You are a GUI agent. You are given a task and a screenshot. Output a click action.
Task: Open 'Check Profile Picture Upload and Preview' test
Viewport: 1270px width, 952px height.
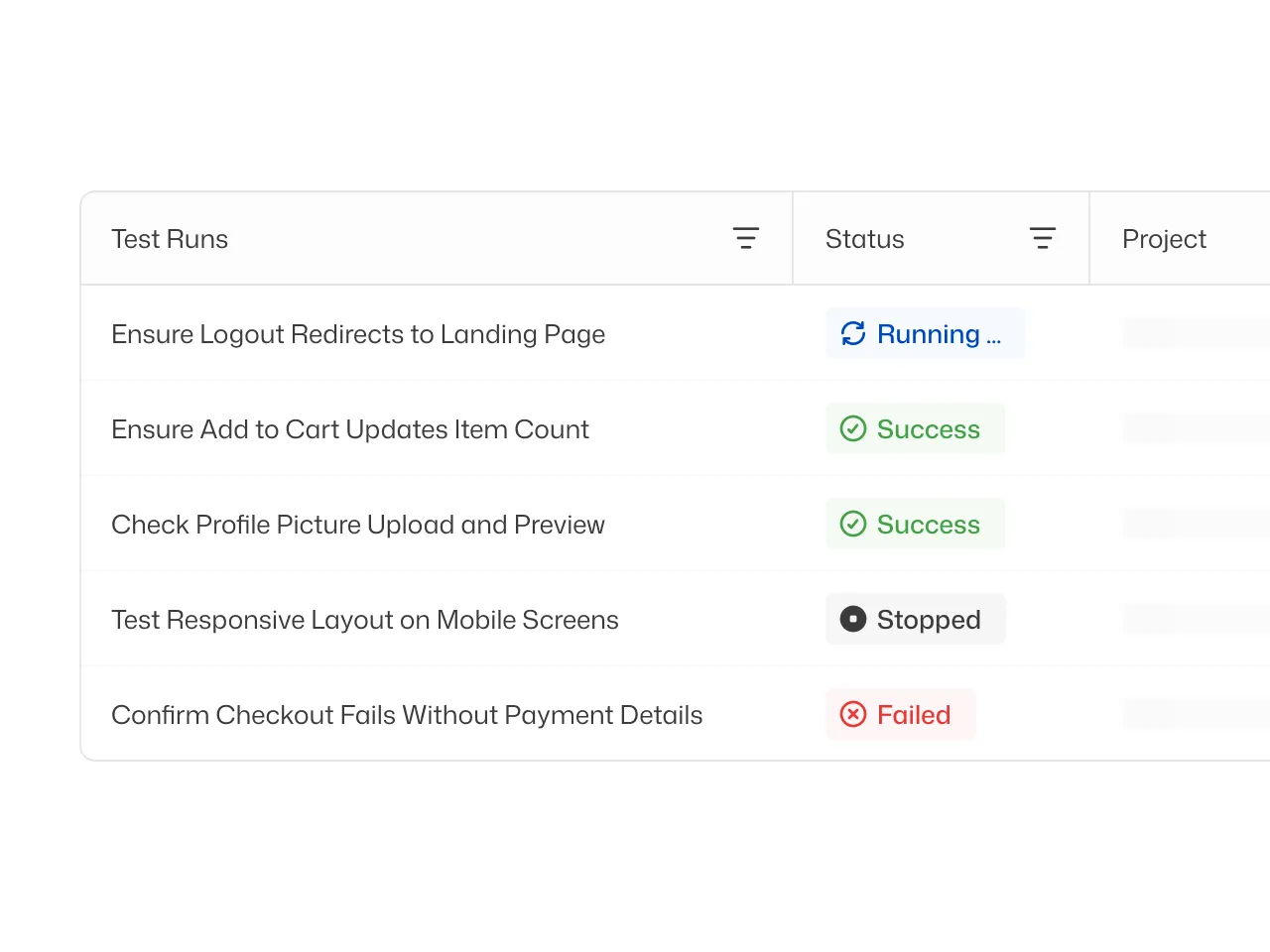click(358, 525)
